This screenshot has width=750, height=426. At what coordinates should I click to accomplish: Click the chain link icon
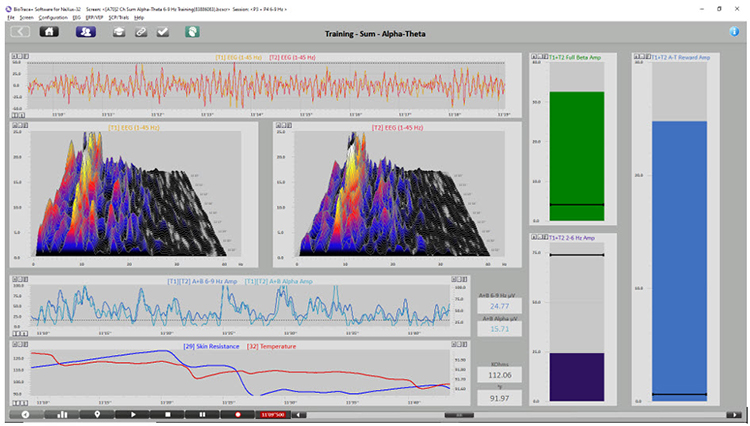click(141, 32)
